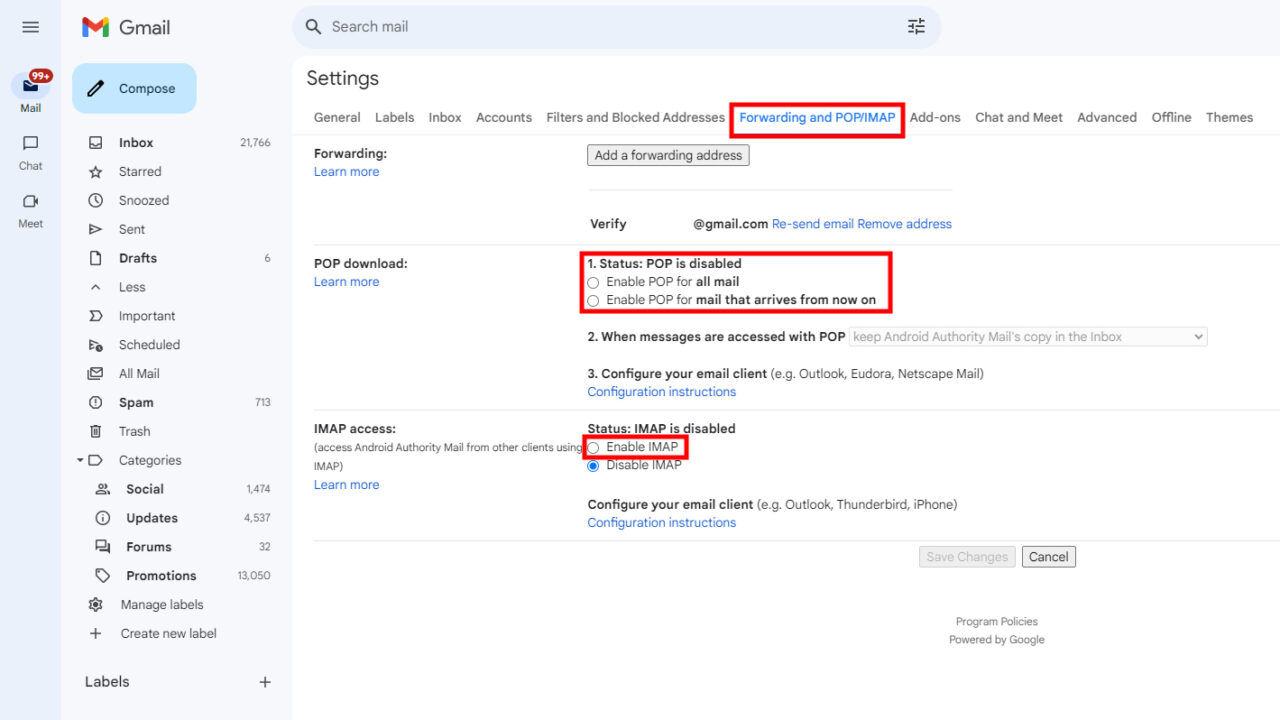Click the Snoozed clock icon
The height and width of the screenshot is (720, 1280).
pos(96,201)
